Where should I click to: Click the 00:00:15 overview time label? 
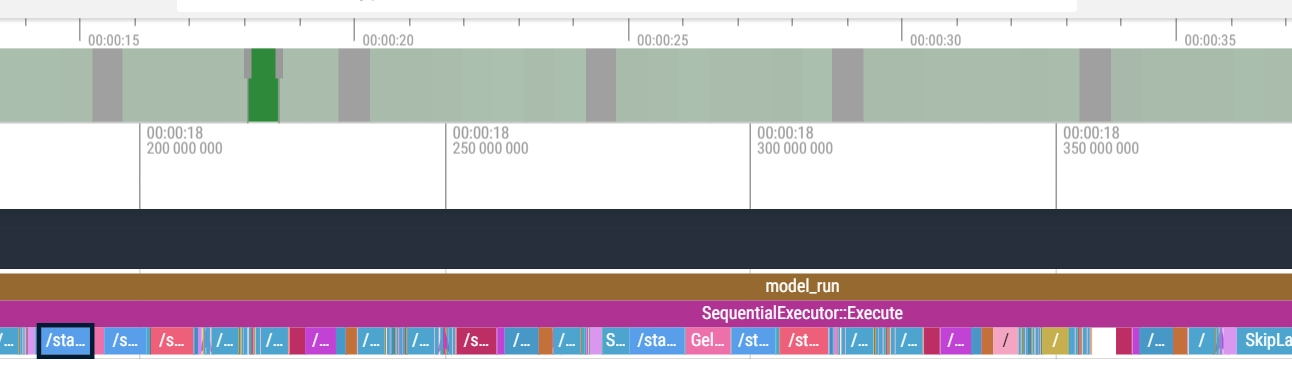[x=114, y=41]
